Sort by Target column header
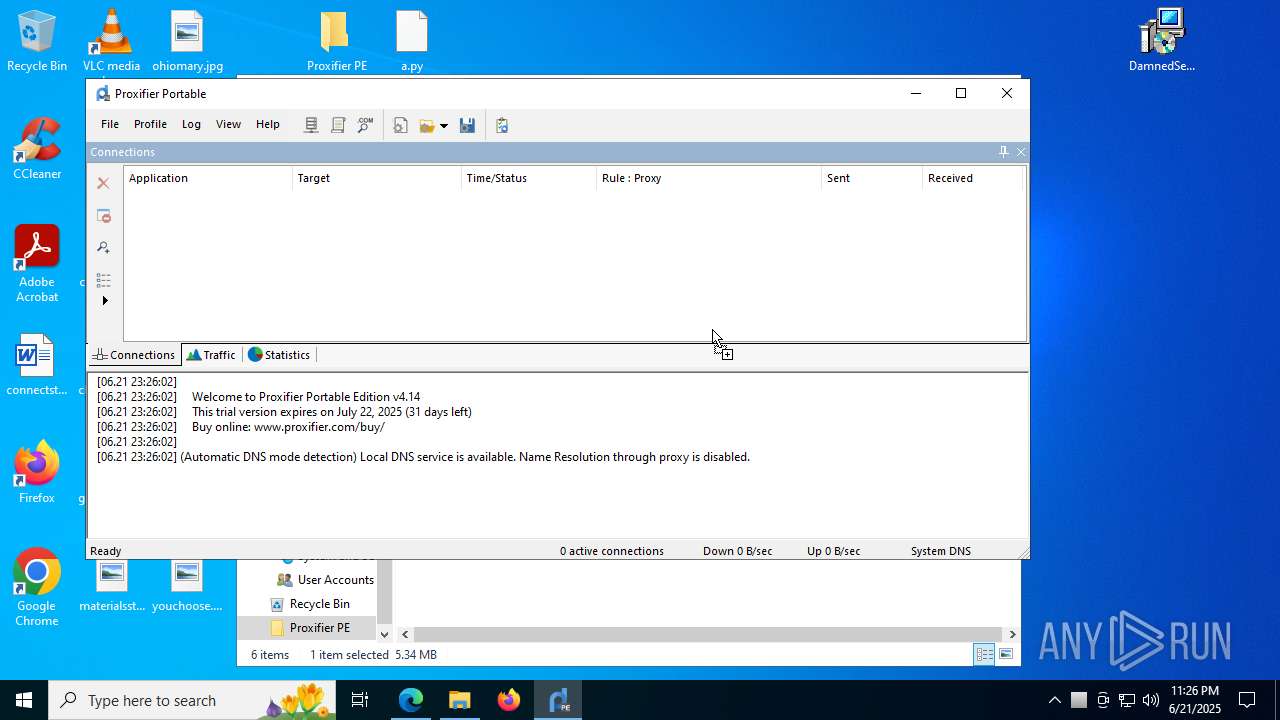The image size is (1280, 720). point(377,178)
